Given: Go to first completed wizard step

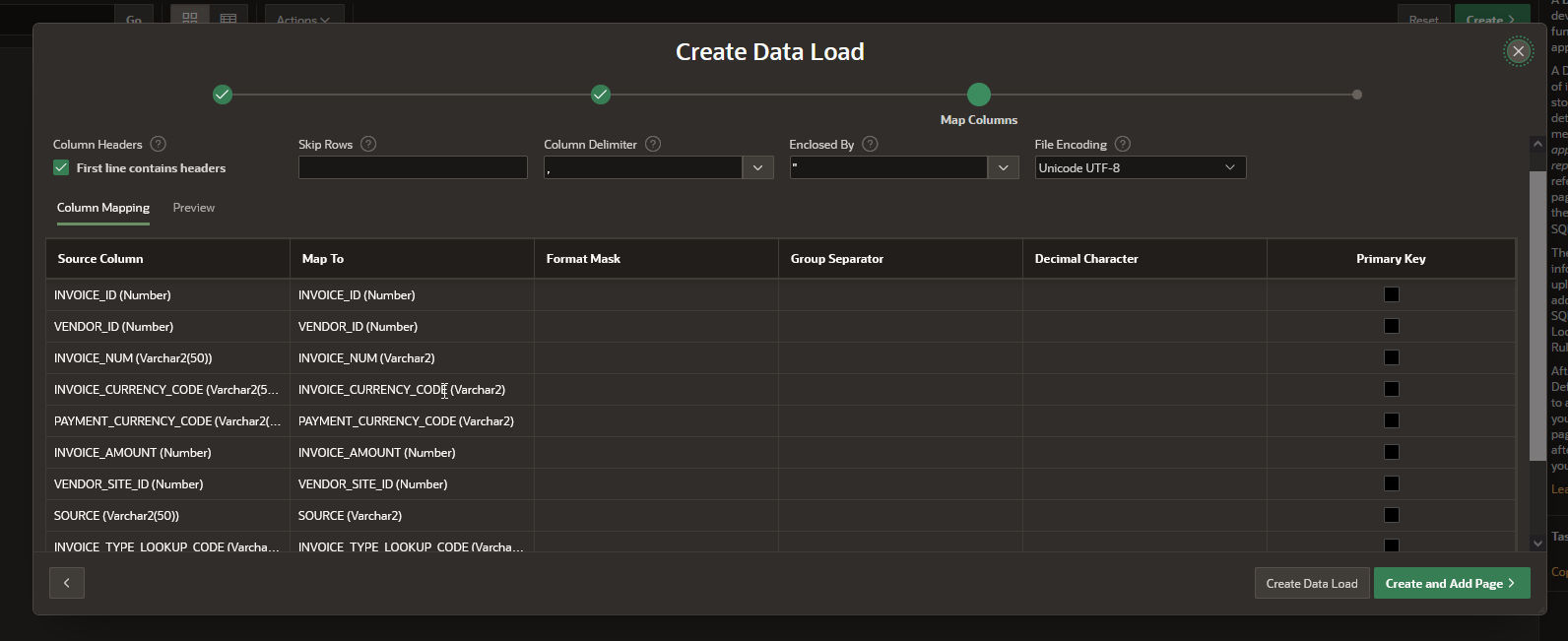Looking at the screenshot, I should click(223, 95).
